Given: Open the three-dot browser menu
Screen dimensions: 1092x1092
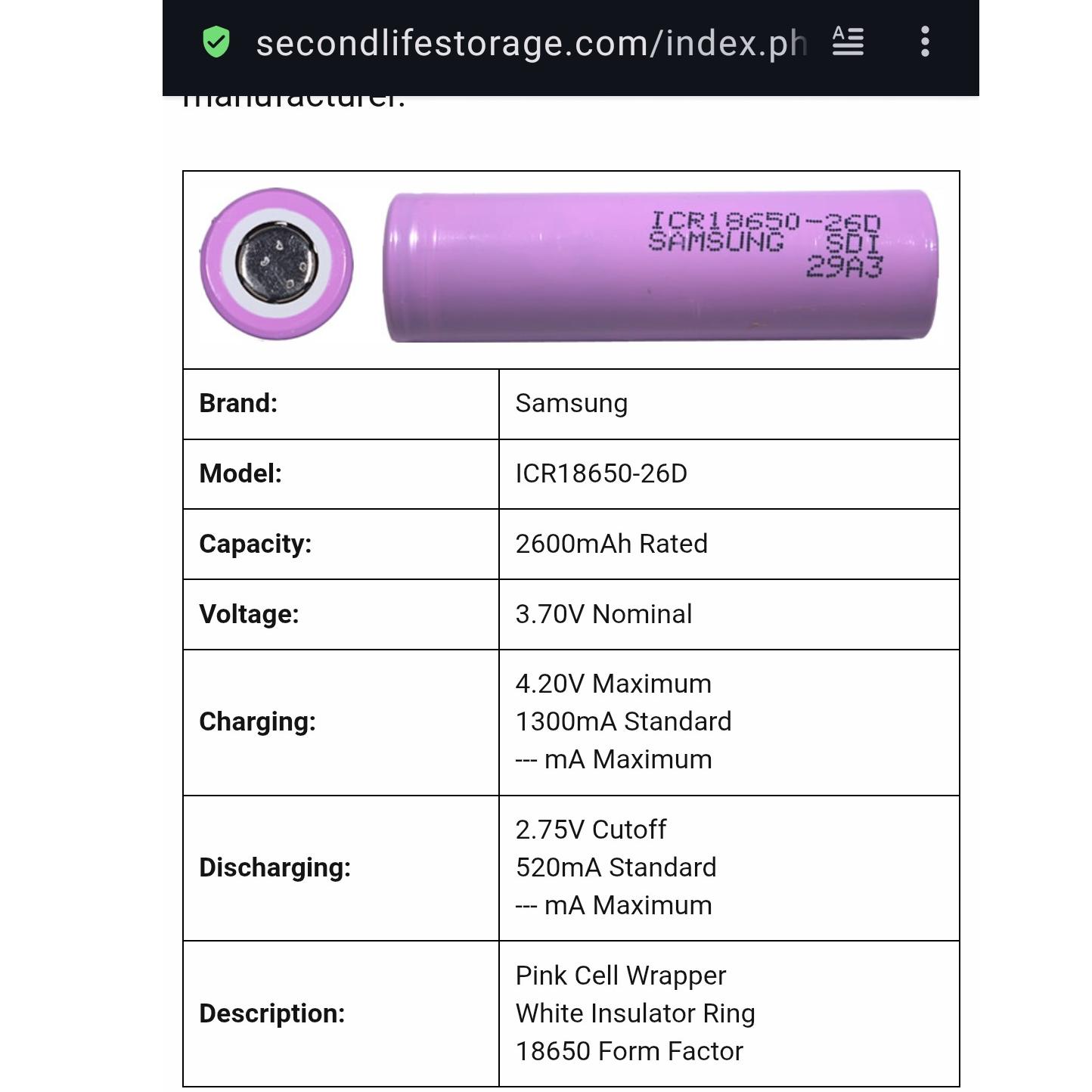Looking at the screenshot, I should [925, 42].
